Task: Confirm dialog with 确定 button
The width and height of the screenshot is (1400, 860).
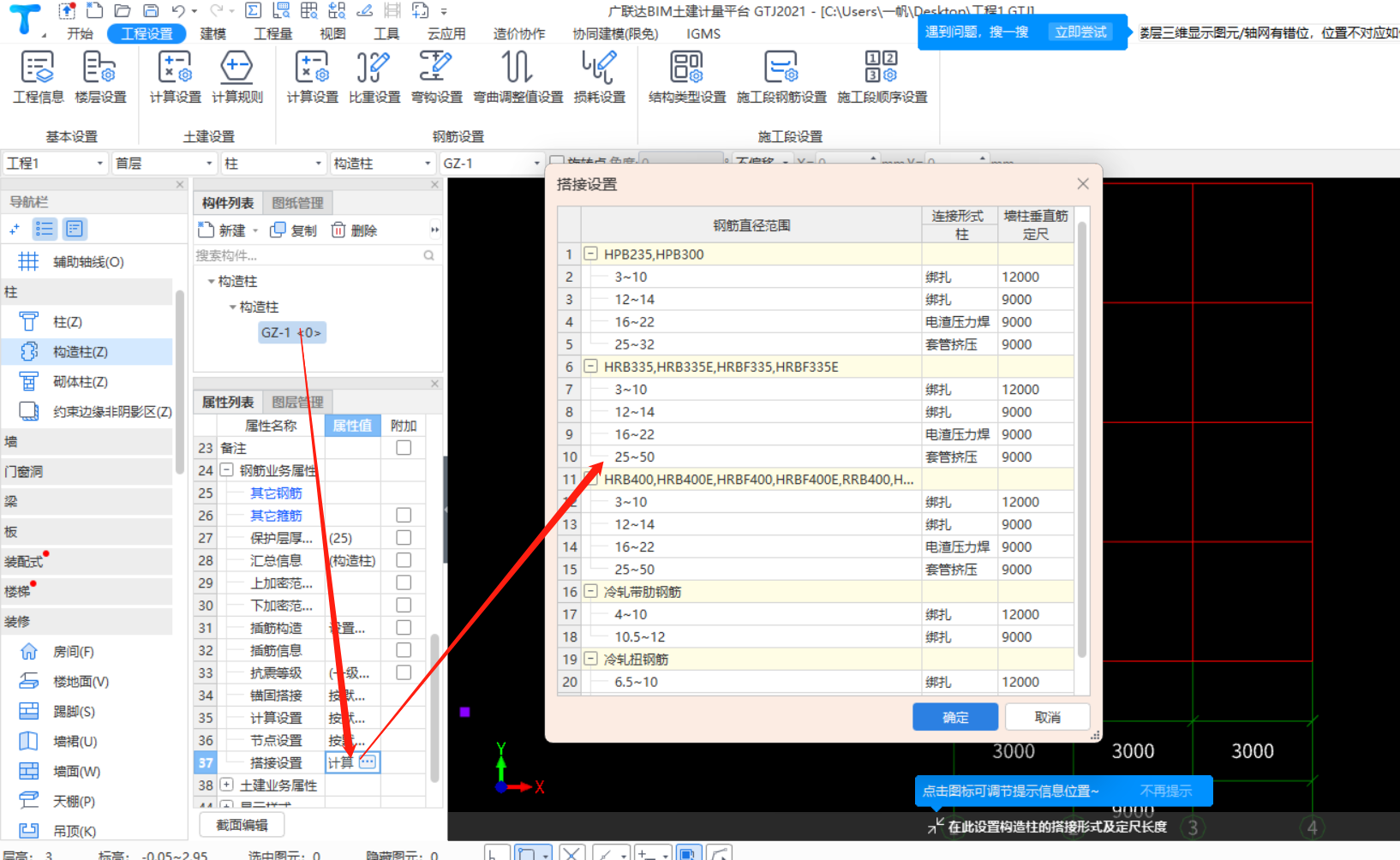Action: point(955,717)
